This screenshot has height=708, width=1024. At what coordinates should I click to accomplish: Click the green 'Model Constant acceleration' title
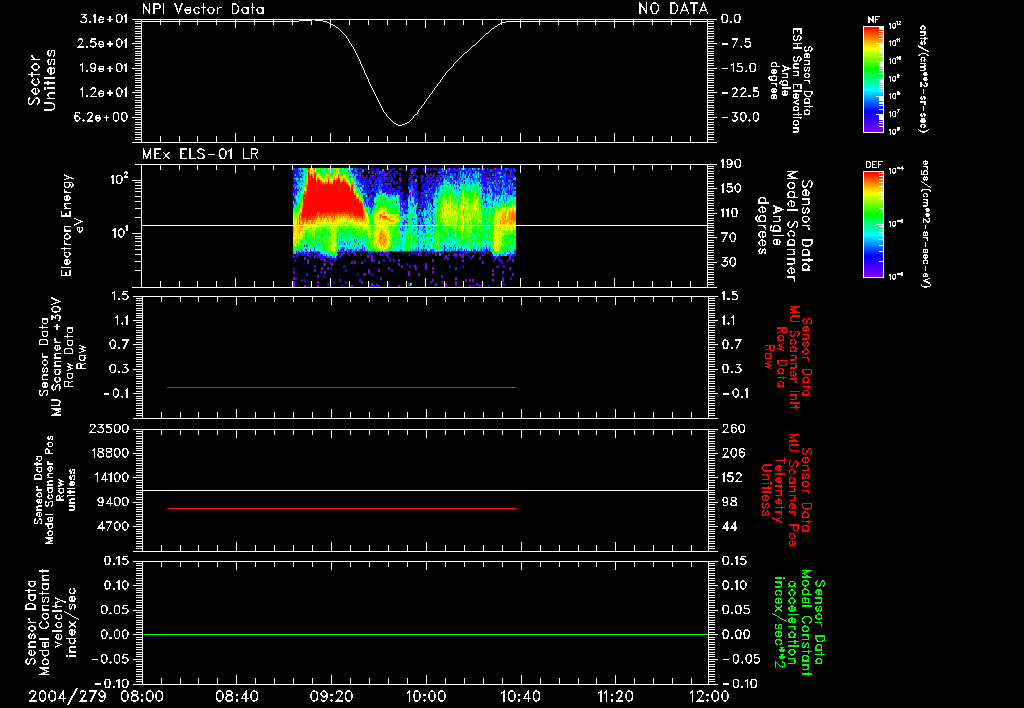[798, 622]
